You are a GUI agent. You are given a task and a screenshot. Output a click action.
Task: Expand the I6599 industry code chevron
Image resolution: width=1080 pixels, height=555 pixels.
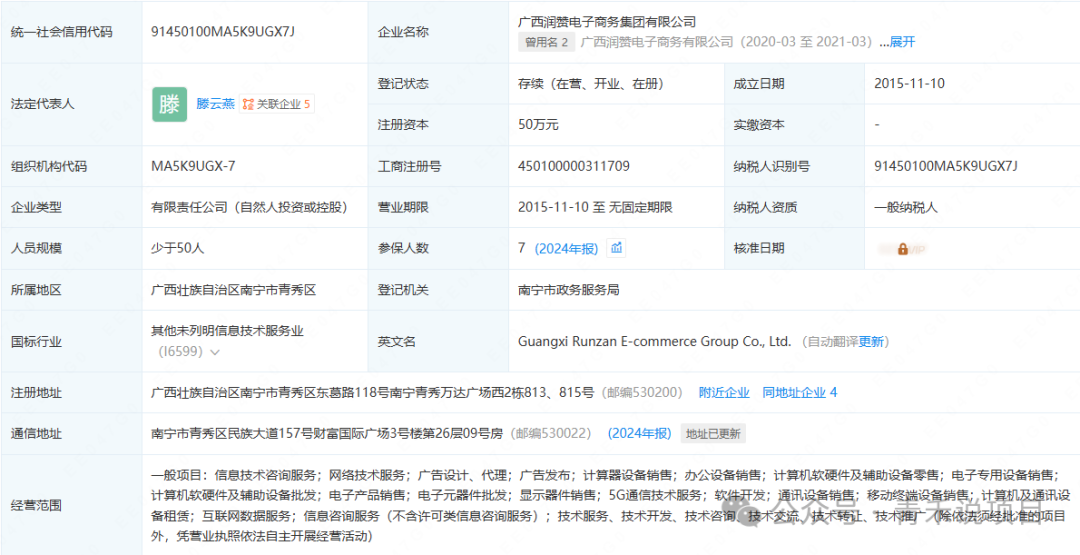[x=215, y=353]
